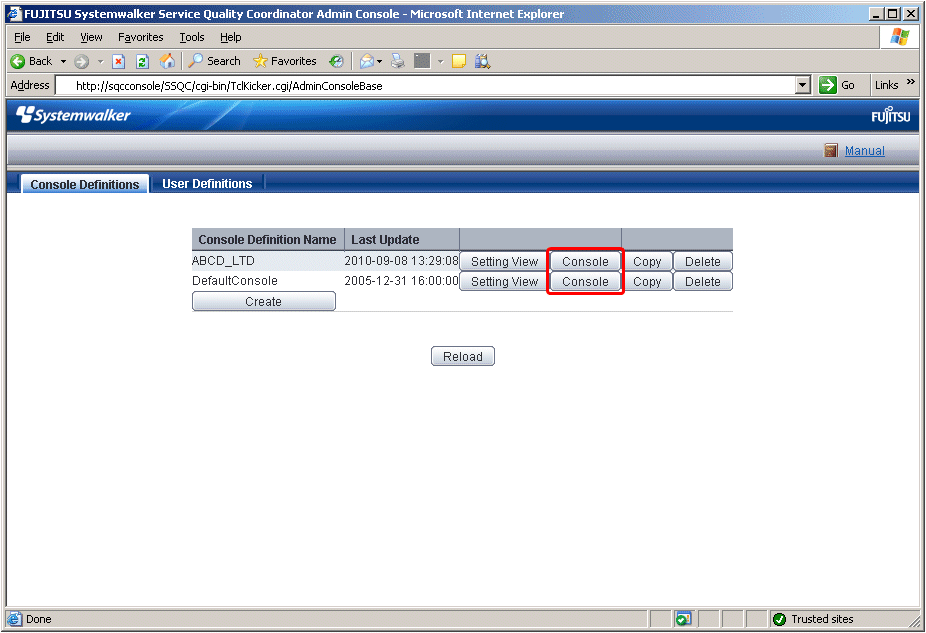
Task: Click the Manual book icon
Action: (831, 151)
